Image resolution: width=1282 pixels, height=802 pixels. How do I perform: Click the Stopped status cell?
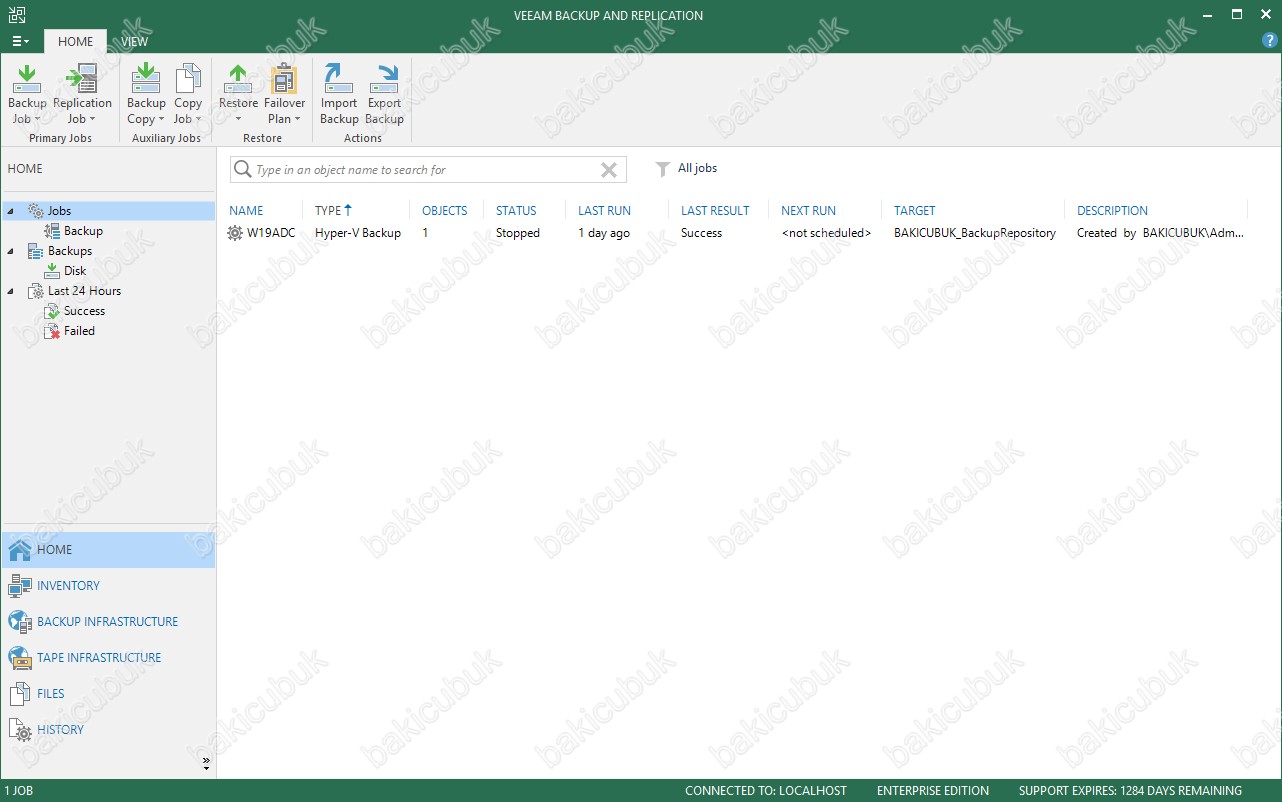tap(518, 233)
